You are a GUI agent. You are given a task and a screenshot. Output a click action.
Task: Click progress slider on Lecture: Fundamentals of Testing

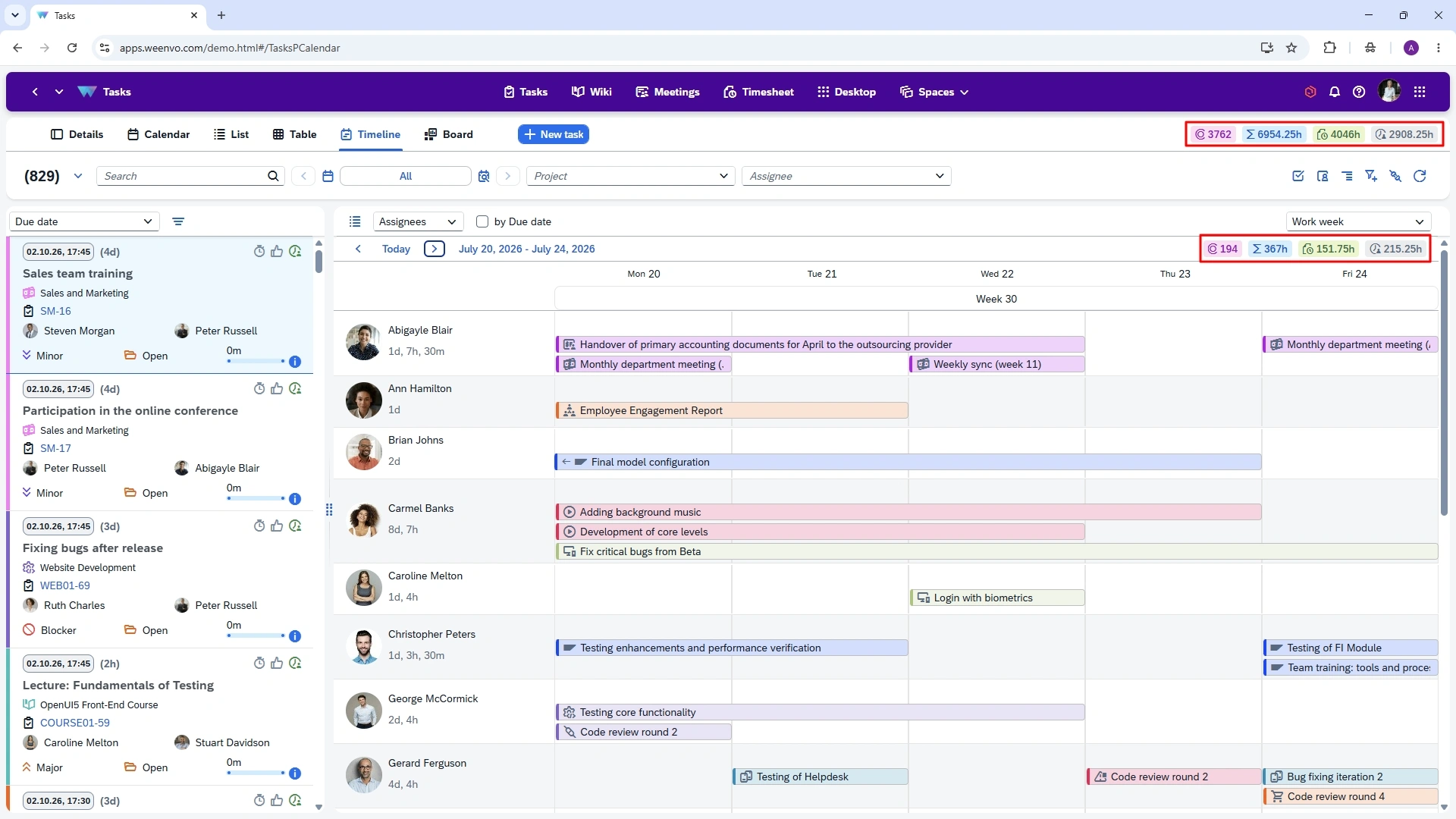[x=256, y=773]
